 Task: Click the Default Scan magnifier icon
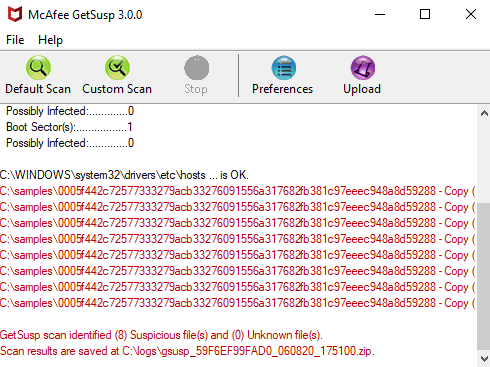click(x=38, y=68)
